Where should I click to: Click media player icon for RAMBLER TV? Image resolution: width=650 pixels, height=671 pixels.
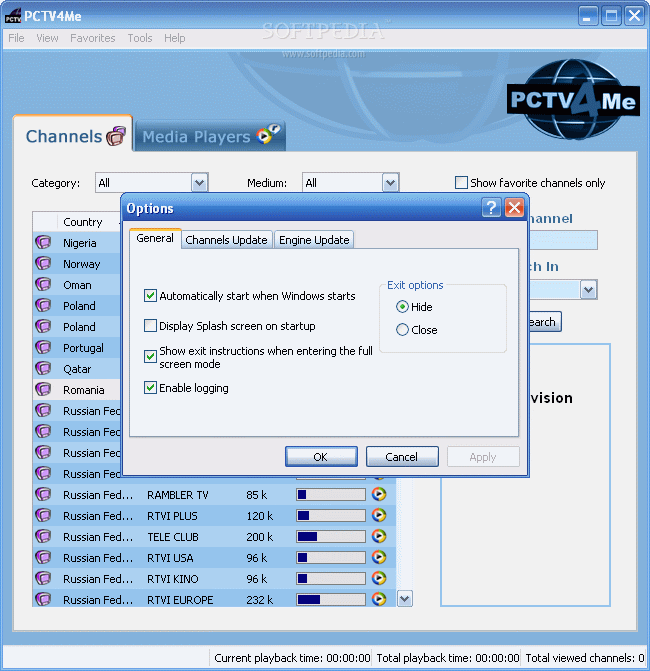[379, 494]
